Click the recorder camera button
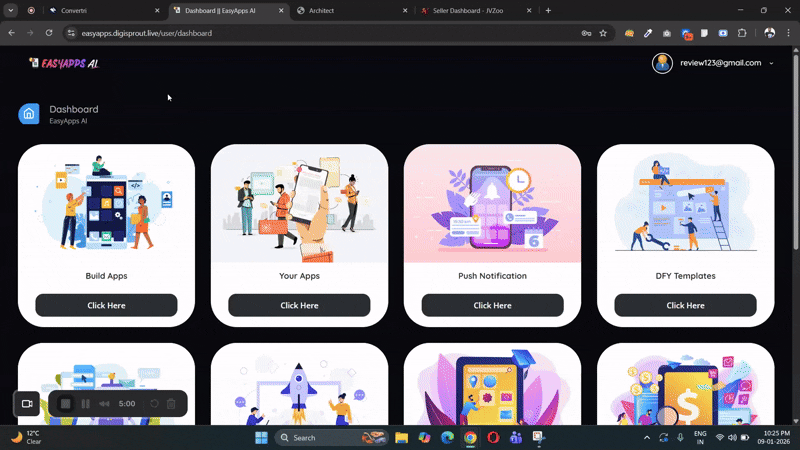The image size is (800, 450). click(27, 404)
